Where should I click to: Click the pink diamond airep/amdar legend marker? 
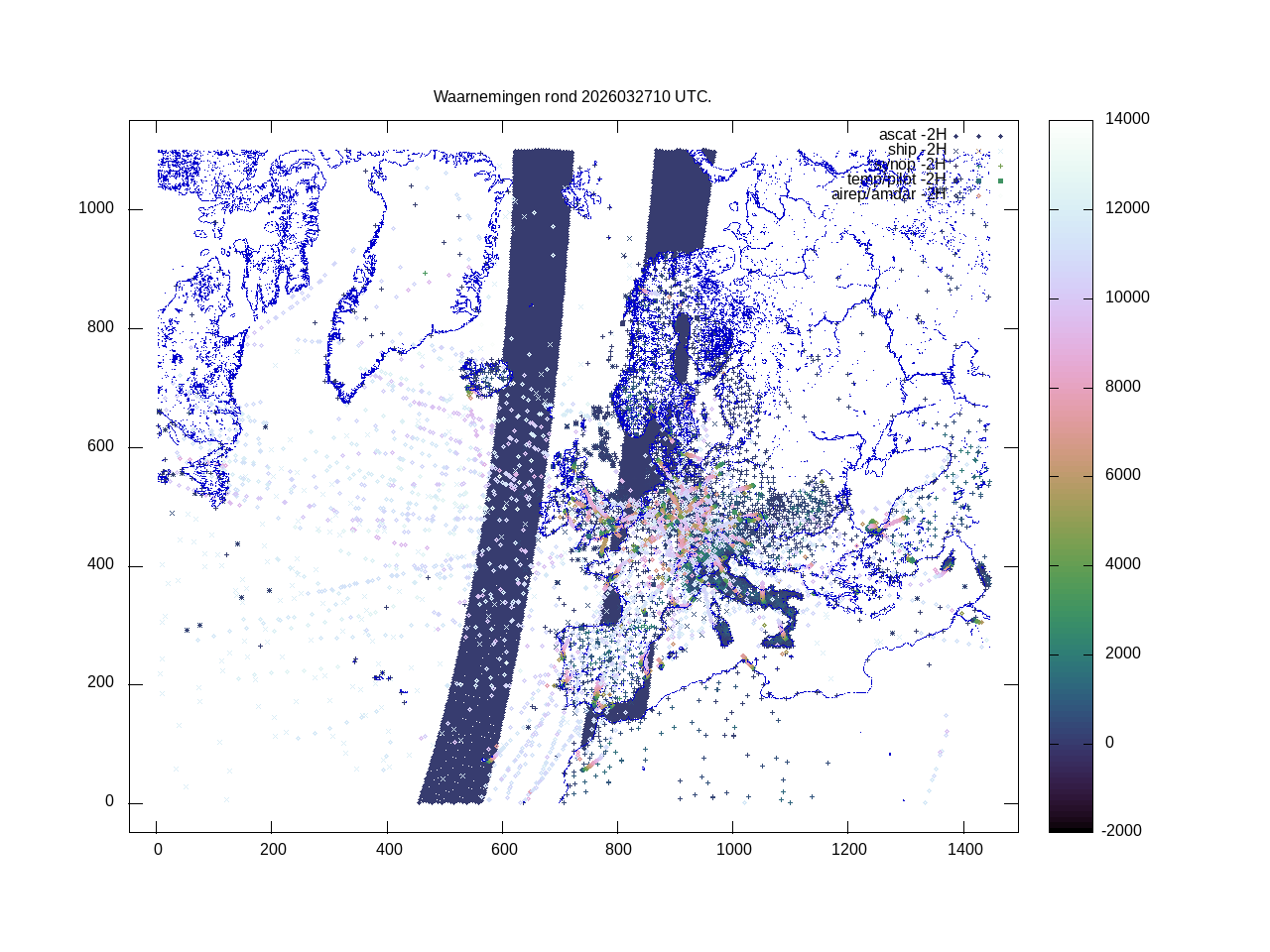(x=978, y=195)
